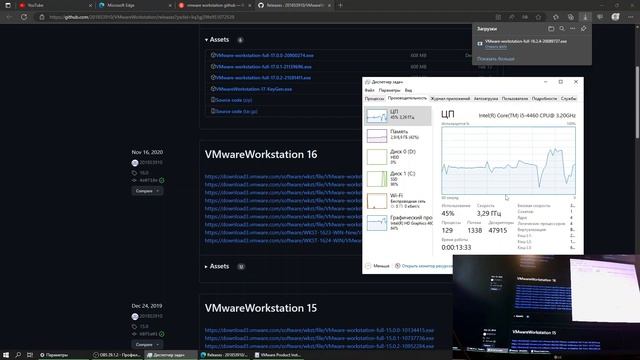Open the vmware workstation github search tab
Image resolution: width=640 pixels, height=360 pixels.
click(x=214, y=5)
